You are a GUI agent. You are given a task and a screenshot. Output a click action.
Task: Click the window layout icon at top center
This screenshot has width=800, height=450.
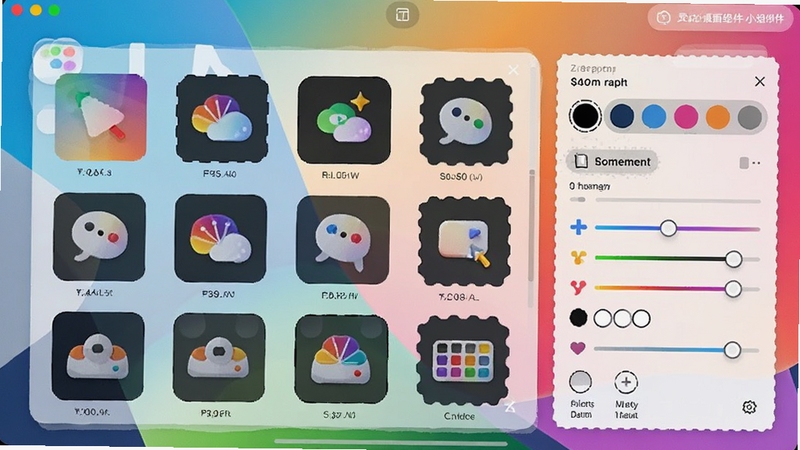[x=403, y=15]
